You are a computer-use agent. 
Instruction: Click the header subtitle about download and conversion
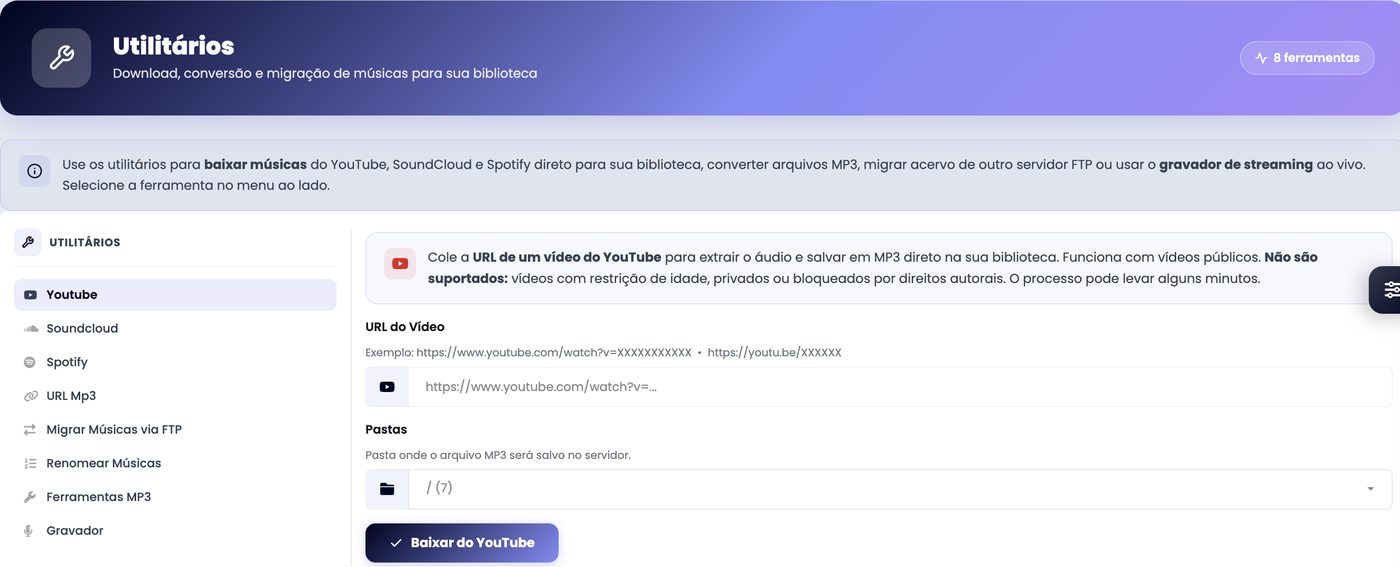tap(325, 73)
